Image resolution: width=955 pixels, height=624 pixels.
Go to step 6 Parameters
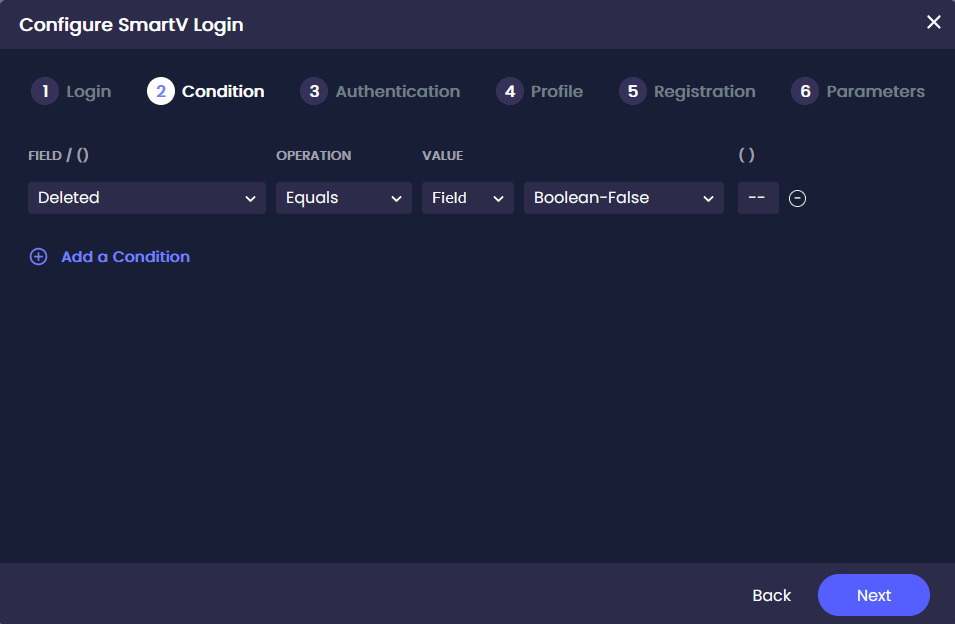click(x=858, y=91)
